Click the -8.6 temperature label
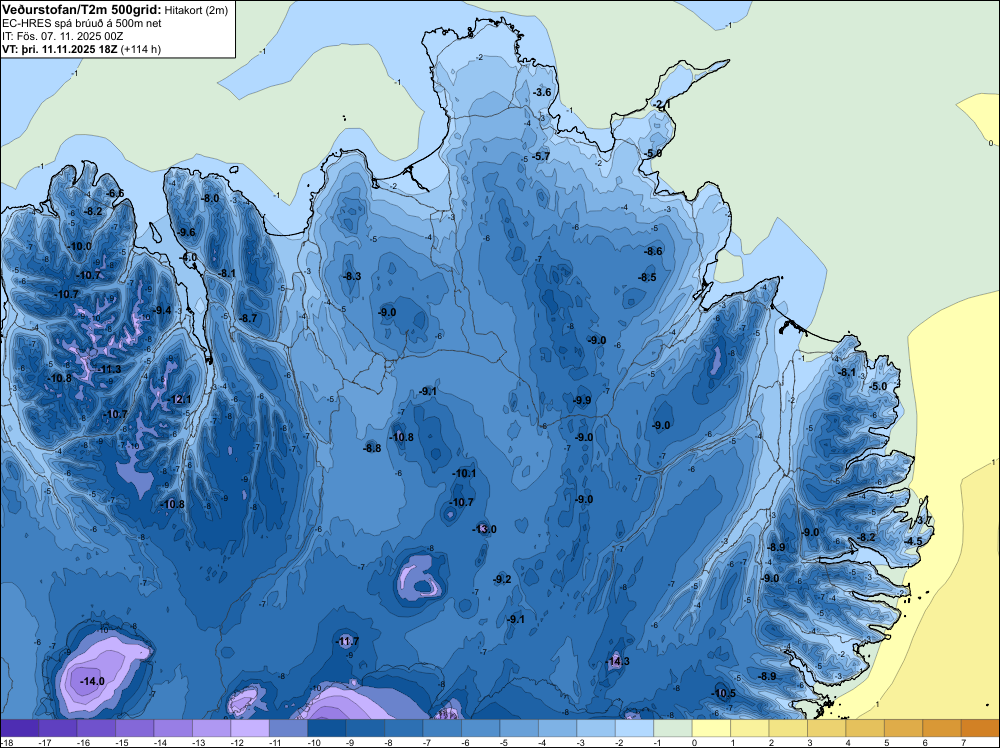 click(653, 251)
